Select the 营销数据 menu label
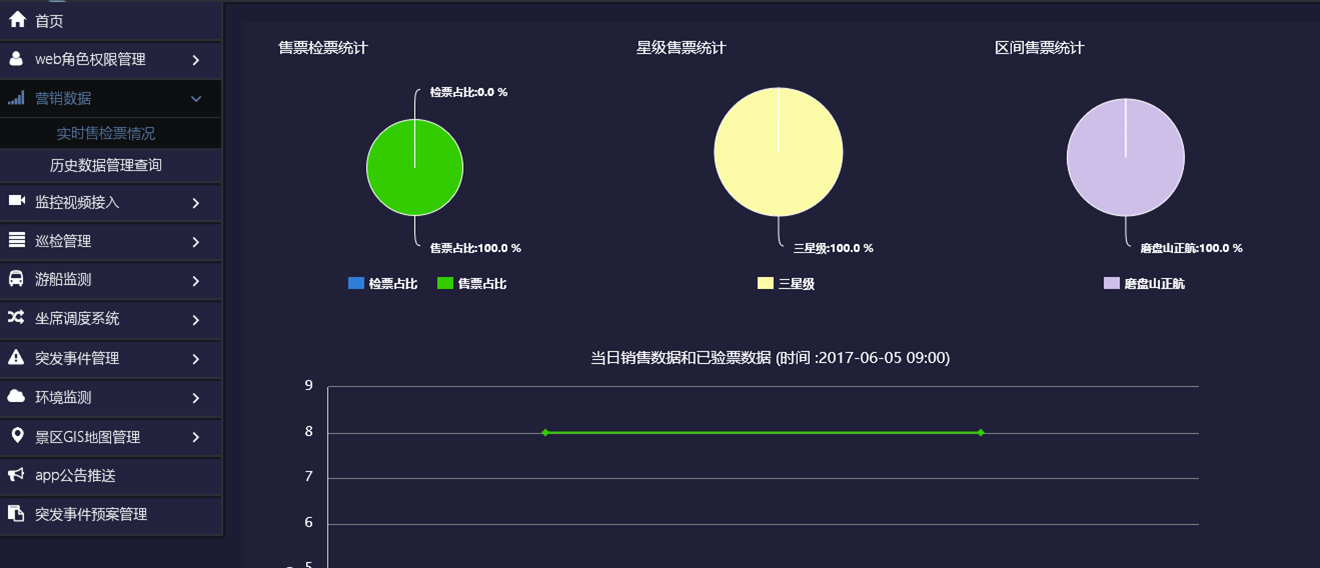This screenshot has height=568, width=1320. pos(63,98)
